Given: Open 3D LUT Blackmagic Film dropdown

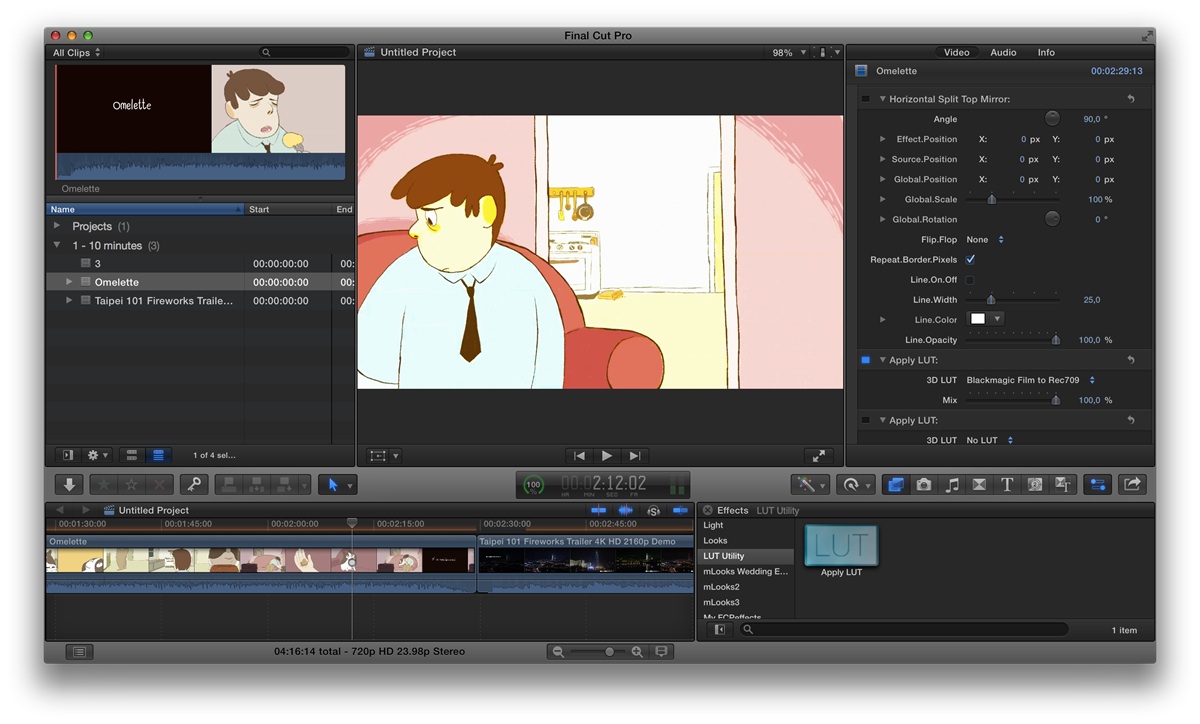Looking at the screenshot, I should click(1031, 380).
